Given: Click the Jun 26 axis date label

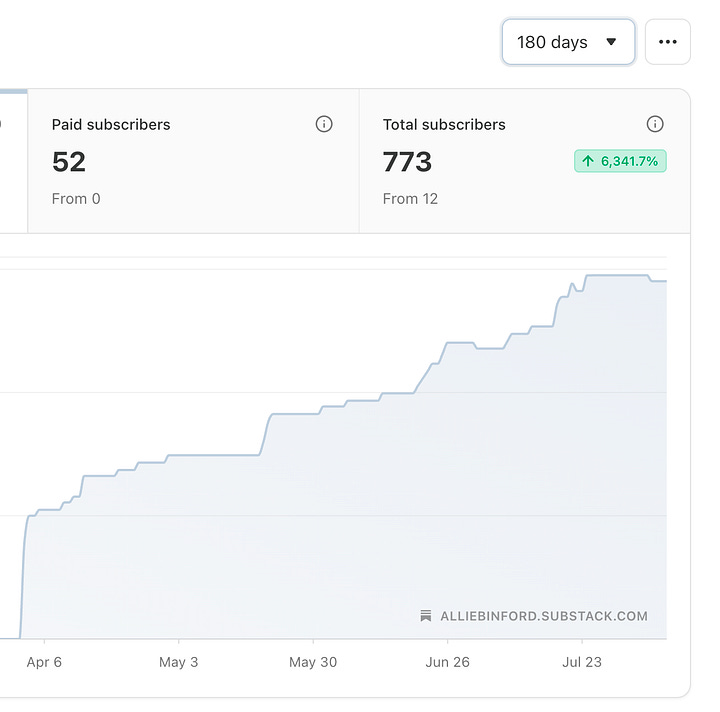Looking at the screenshot, I should coord(447,662).
